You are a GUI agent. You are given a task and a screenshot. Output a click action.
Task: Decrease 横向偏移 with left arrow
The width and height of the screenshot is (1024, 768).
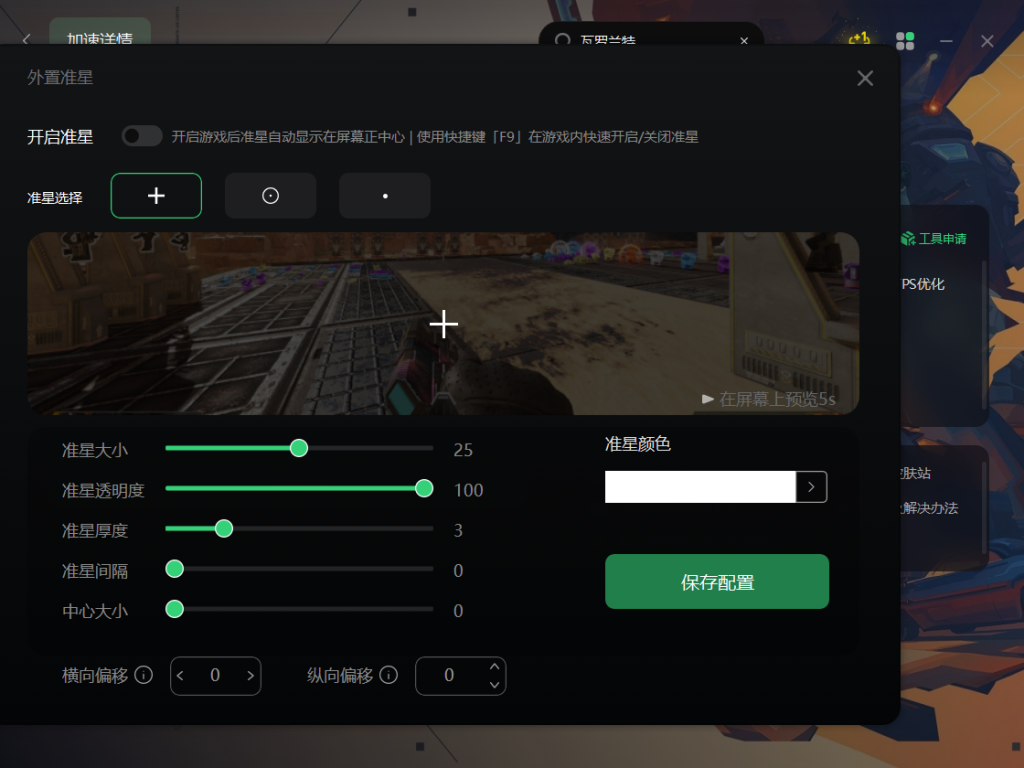[x=181, y=675]
